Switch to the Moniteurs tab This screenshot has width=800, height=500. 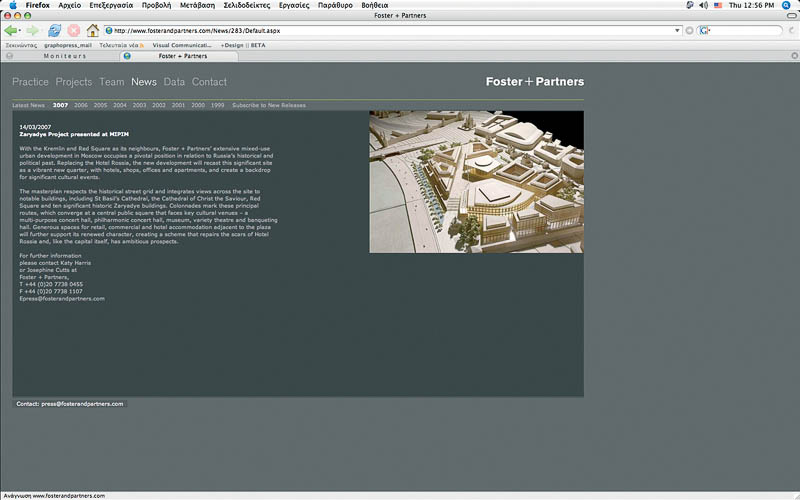pyautogui.click(x=65, y=56)
